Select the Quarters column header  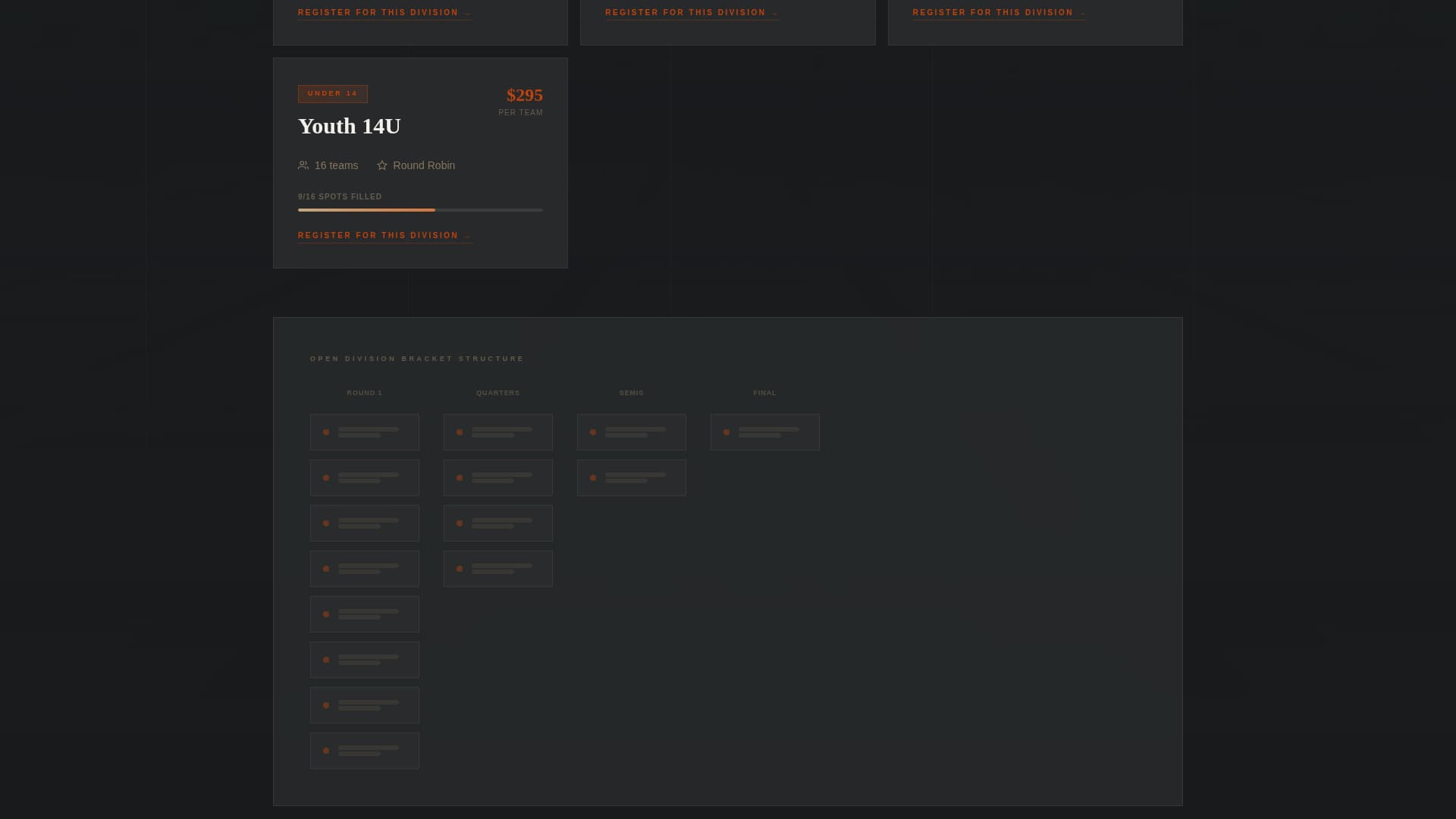[498, 393]
